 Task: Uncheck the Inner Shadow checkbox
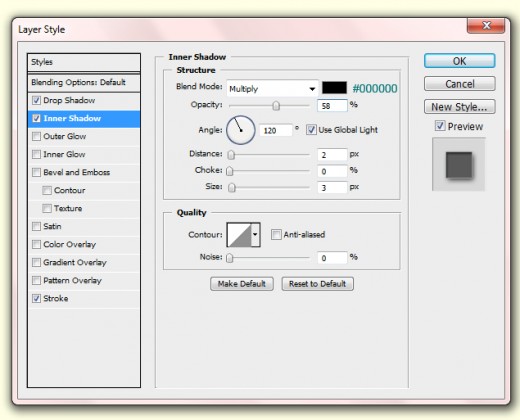point(36,118)
